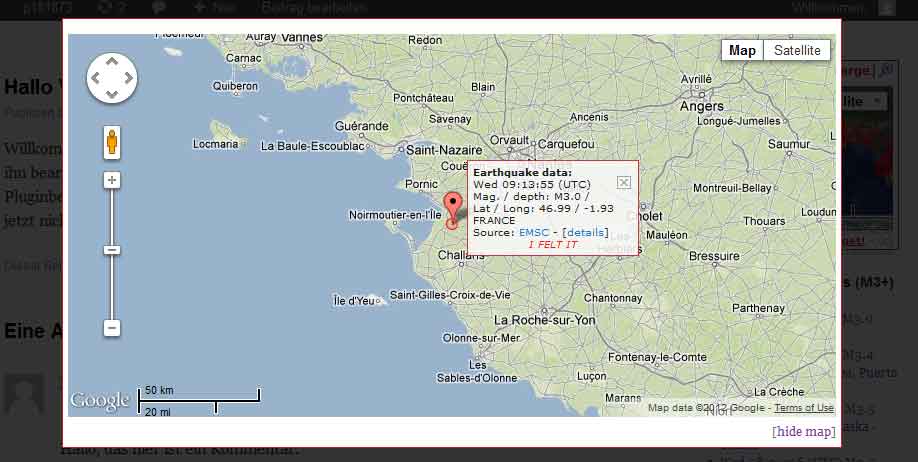Open the Google Terms of Use link

(x=804, y=408)
